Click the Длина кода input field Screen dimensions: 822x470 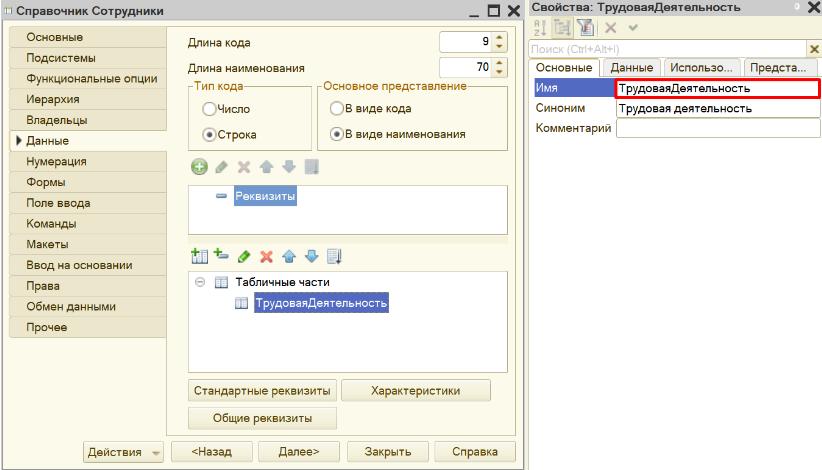[466, 42]
